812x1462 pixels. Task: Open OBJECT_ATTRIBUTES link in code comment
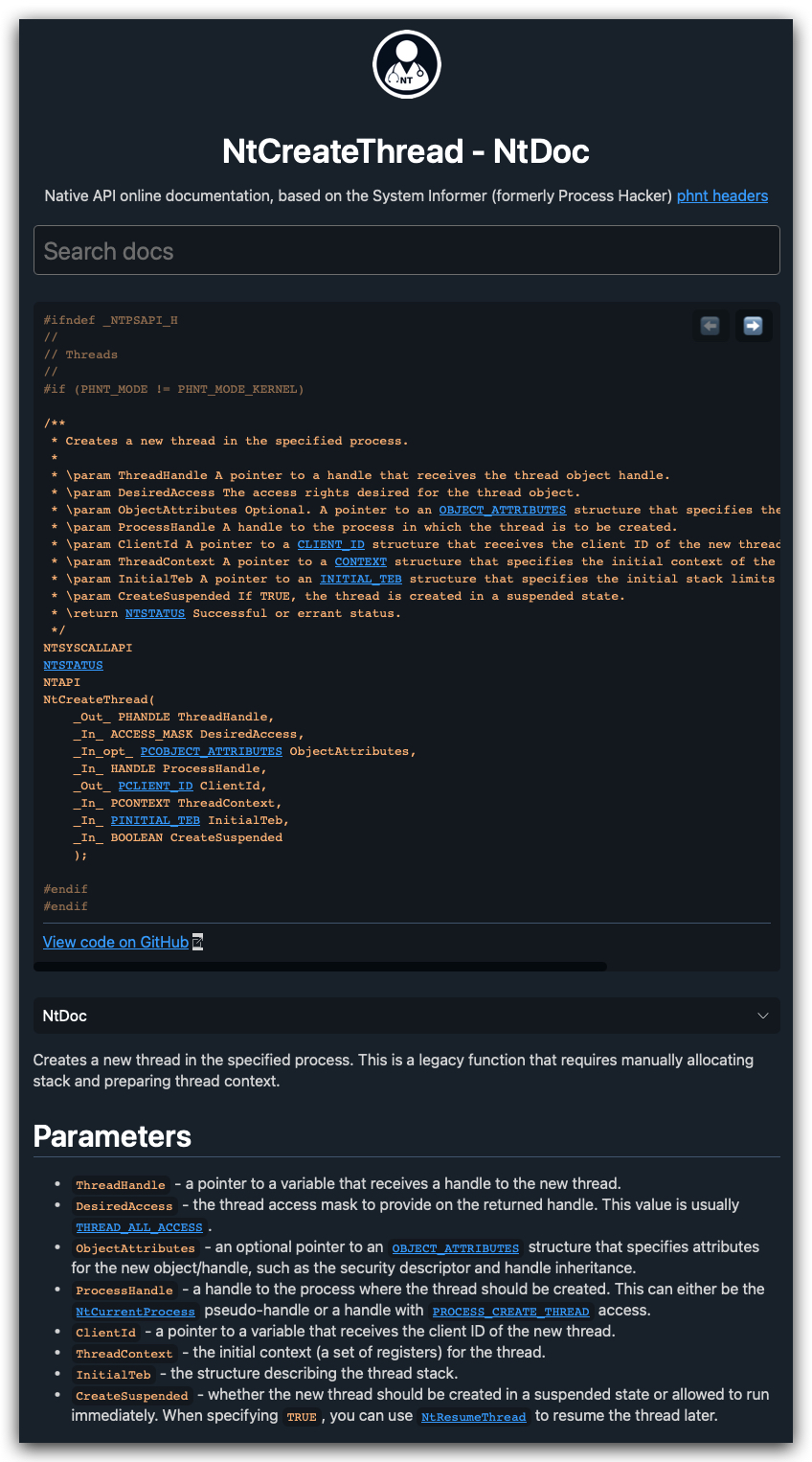point(503,510)
